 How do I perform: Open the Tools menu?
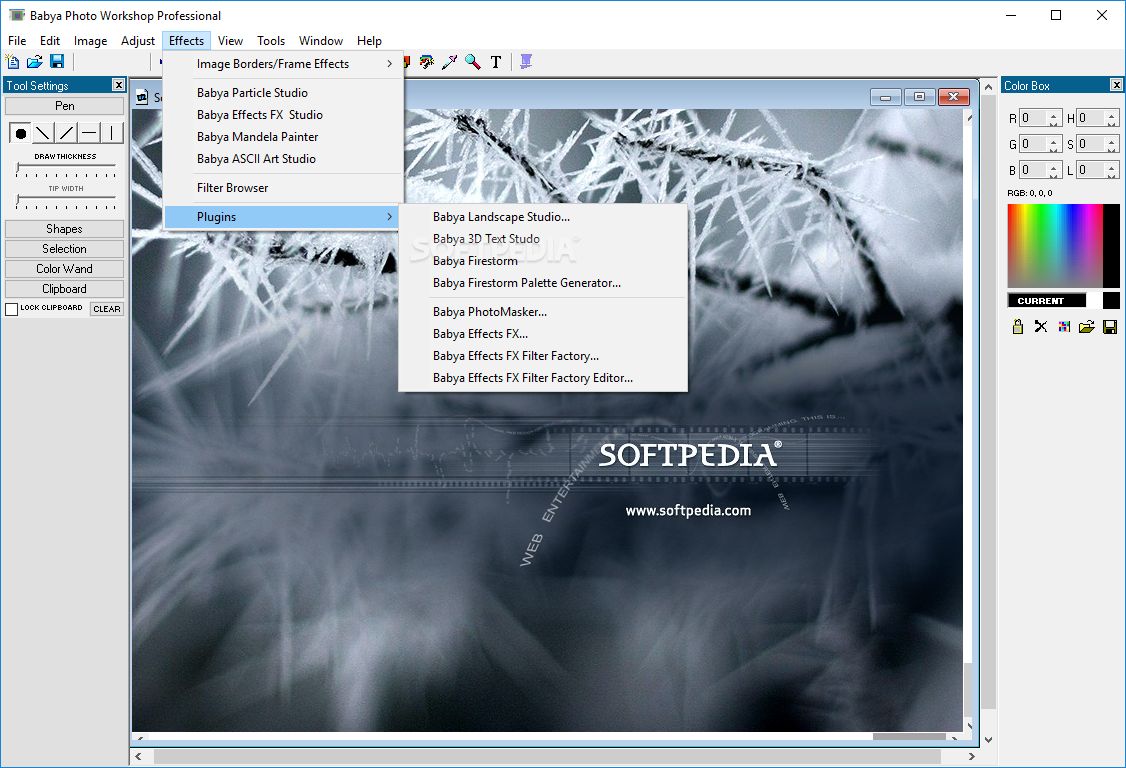[x=271, y=41]
